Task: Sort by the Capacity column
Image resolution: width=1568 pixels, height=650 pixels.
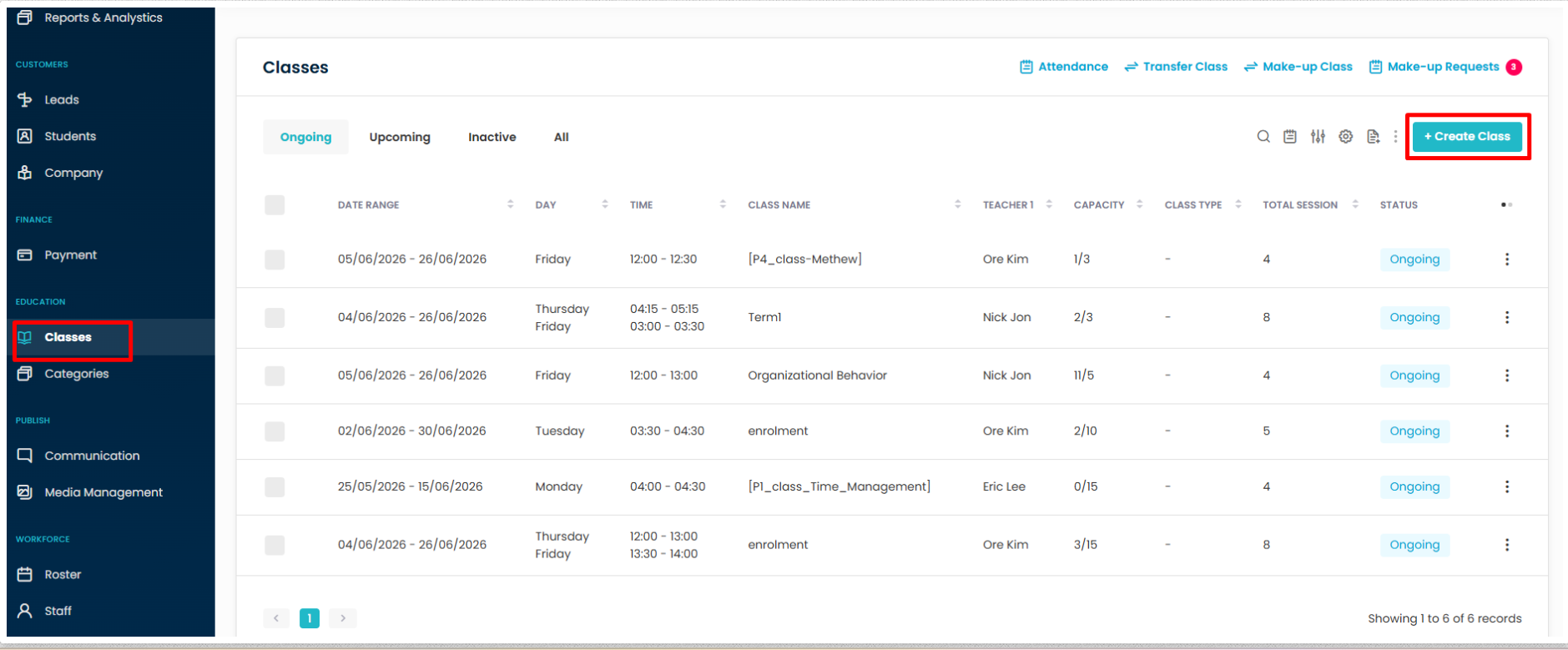Action: point(1140,204)
